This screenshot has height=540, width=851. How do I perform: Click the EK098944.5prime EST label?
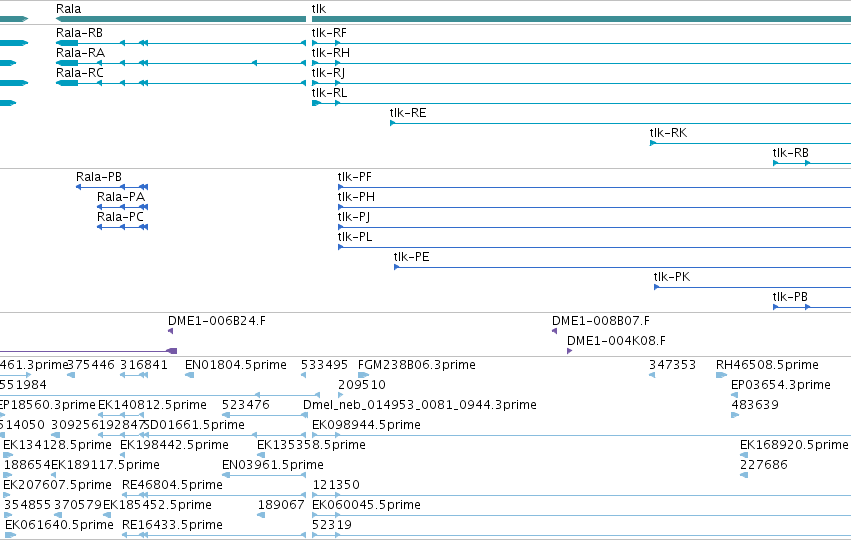point(366,425)
